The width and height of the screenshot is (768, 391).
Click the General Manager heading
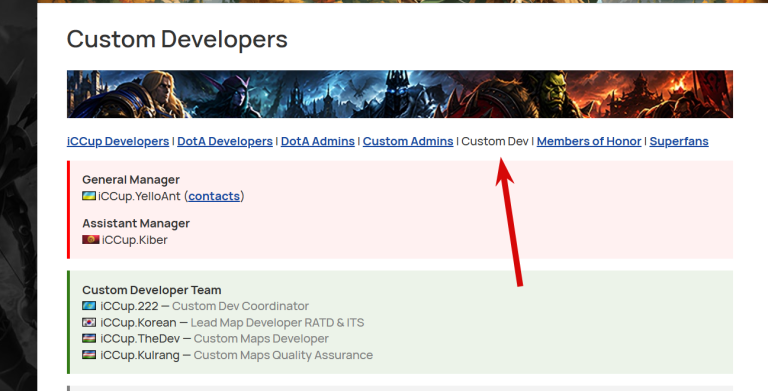[x=131, y=179]
